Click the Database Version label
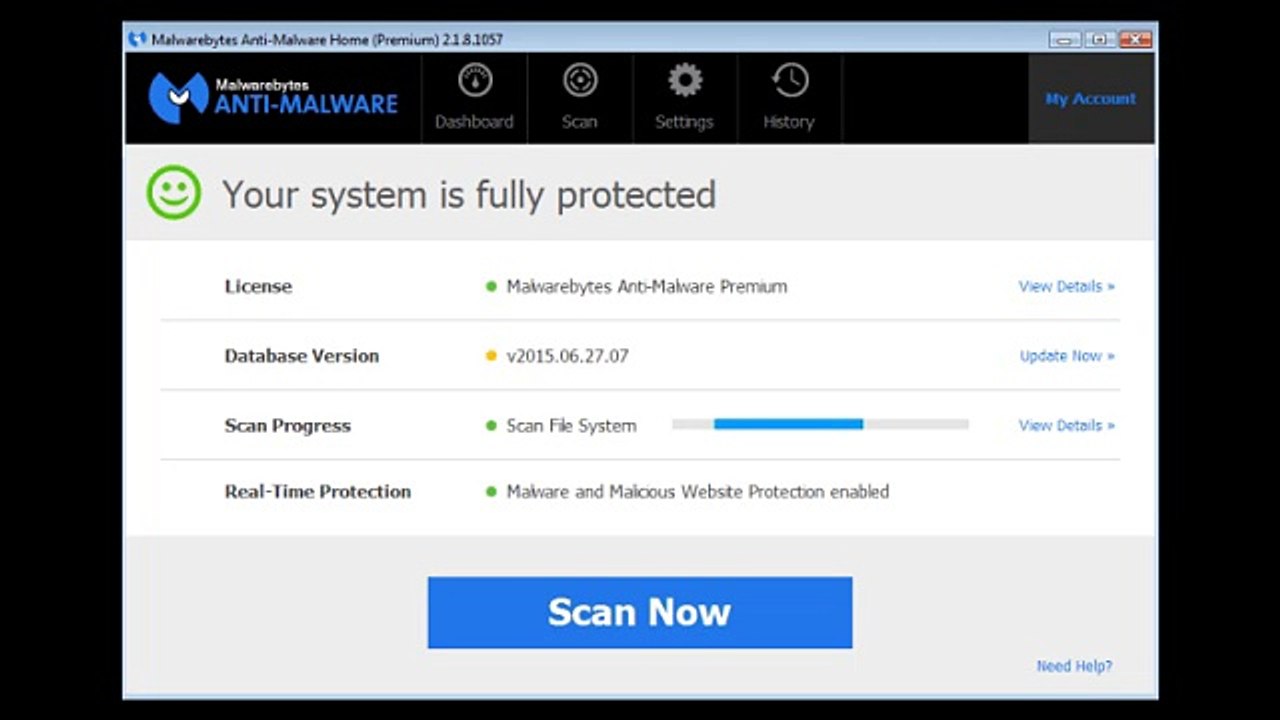The height and width of the screenshot is (720, 1280). (302, 356)
